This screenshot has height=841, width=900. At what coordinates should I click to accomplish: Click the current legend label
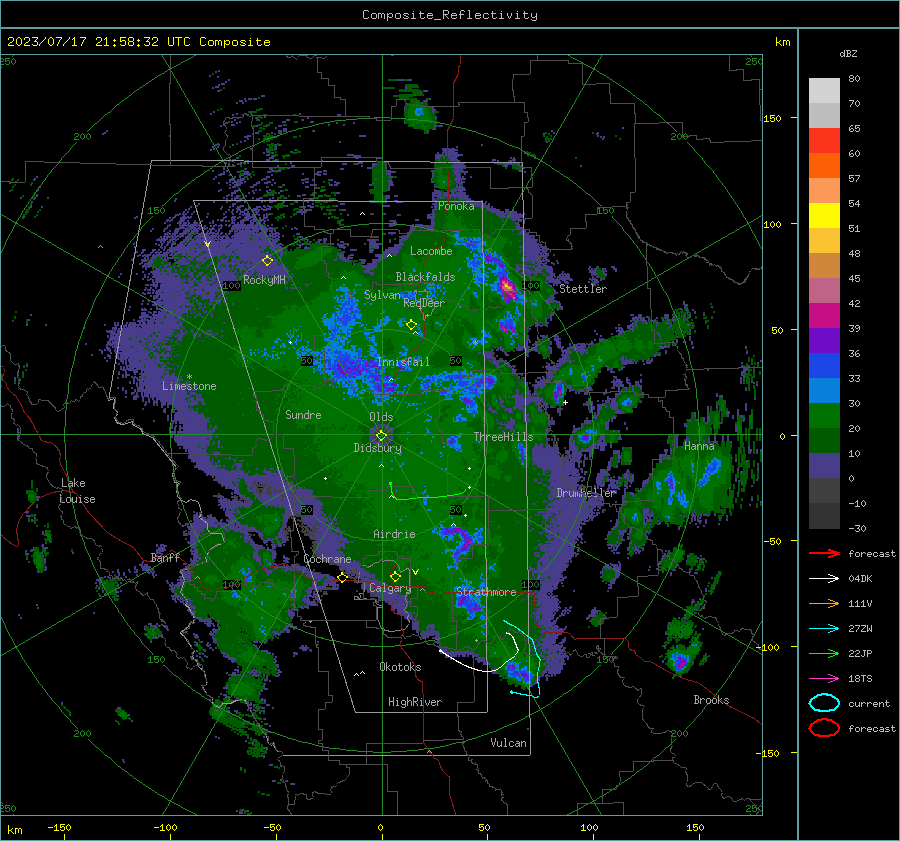coord(869,704)
